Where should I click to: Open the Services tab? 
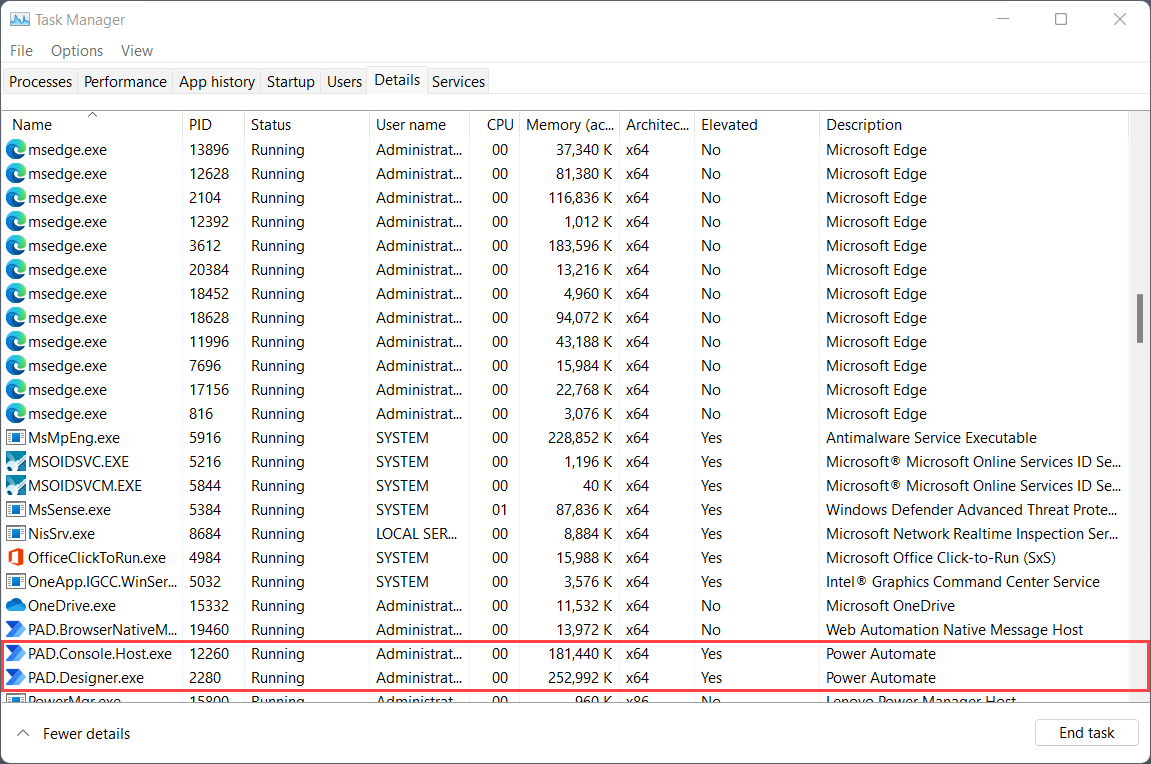tap(458, 81)
